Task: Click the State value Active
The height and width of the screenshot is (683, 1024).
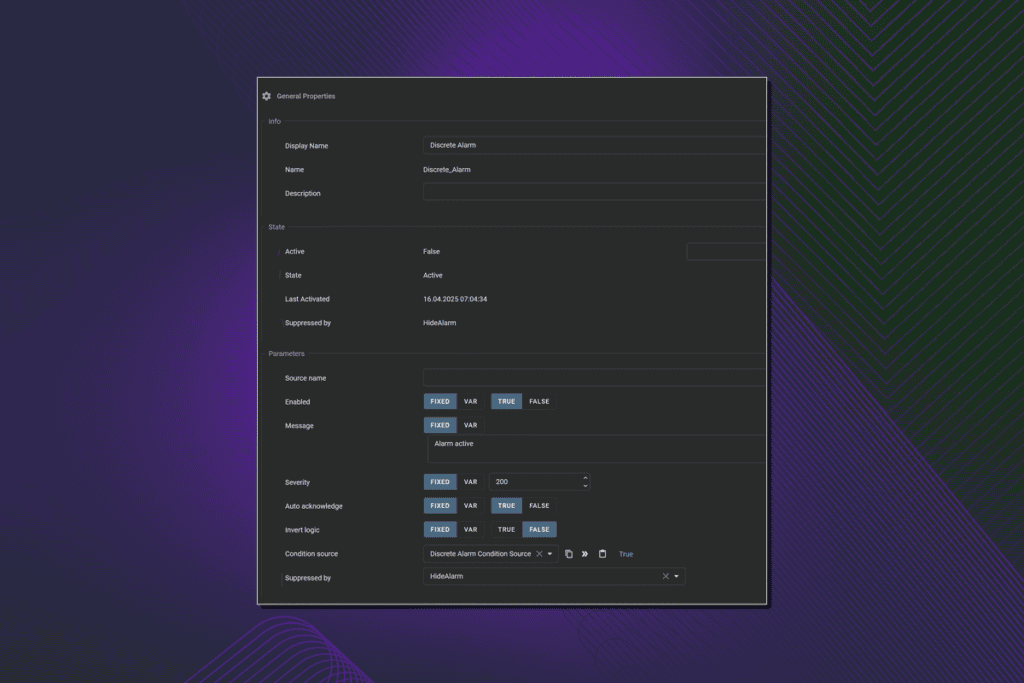Action: click(x=432, y=275)
